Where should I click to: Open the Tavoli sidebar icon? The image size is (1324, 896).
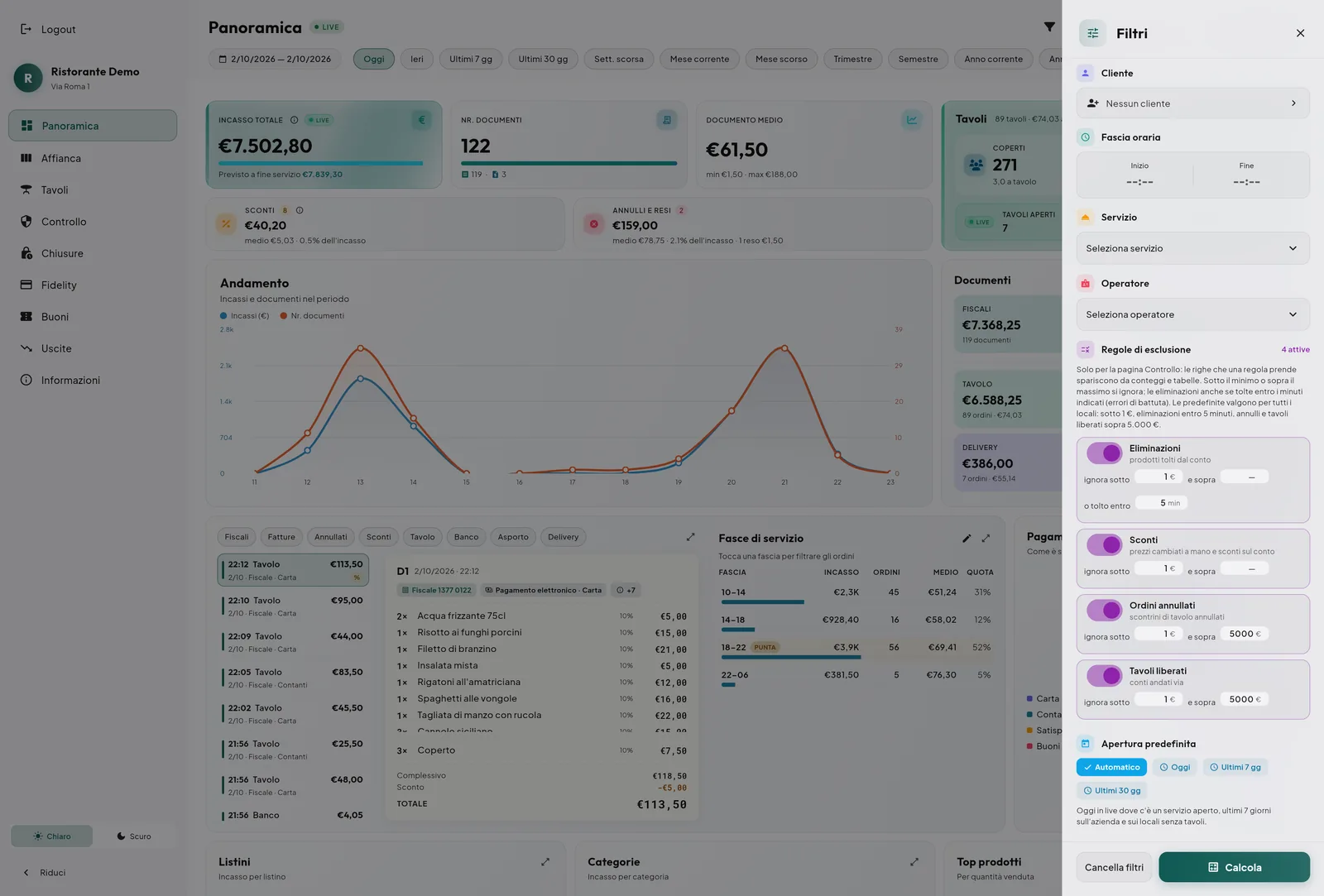click(26, 190)
